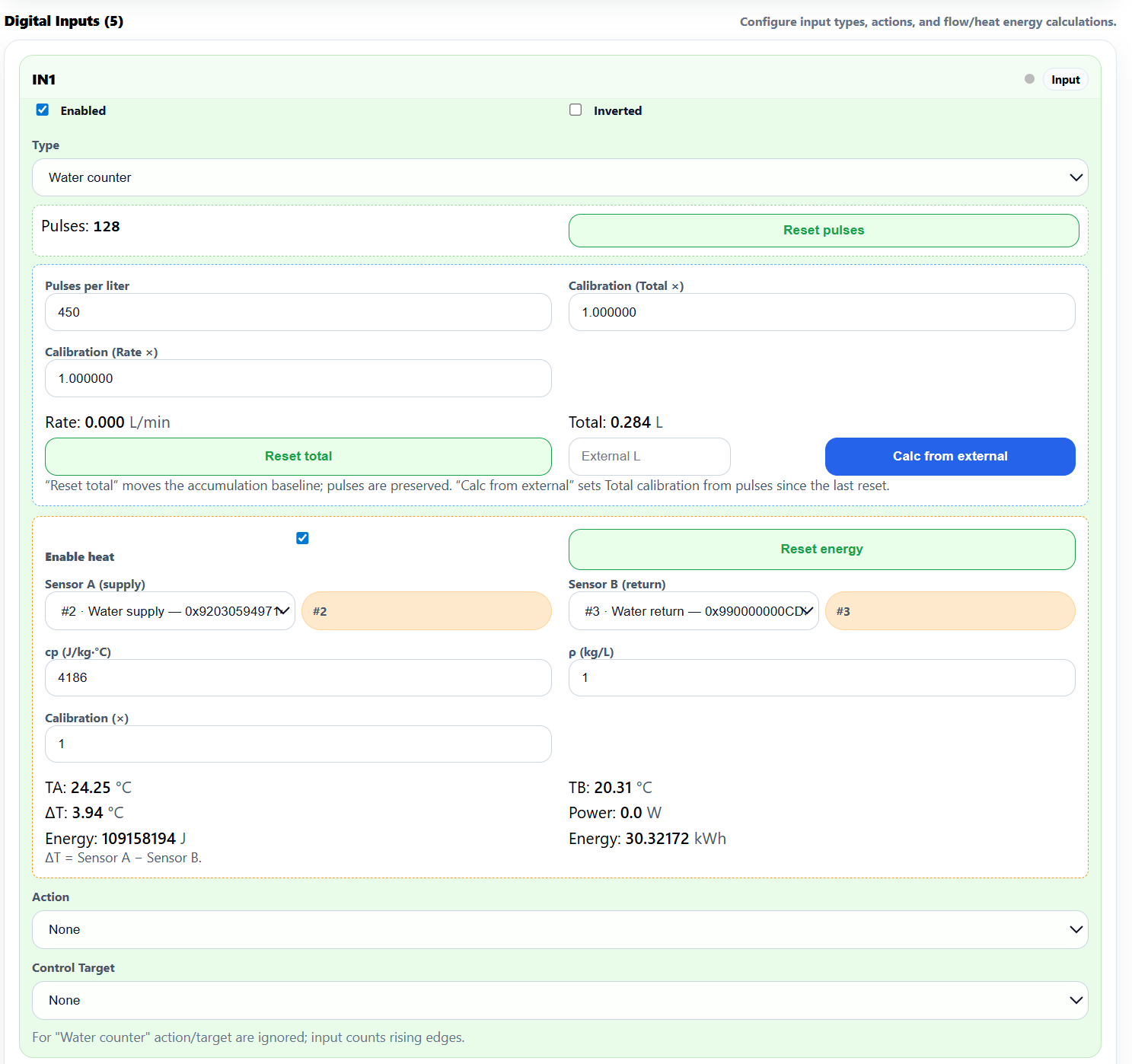
Task: Click the Reset total button
Action: click(x=298, y=457)
